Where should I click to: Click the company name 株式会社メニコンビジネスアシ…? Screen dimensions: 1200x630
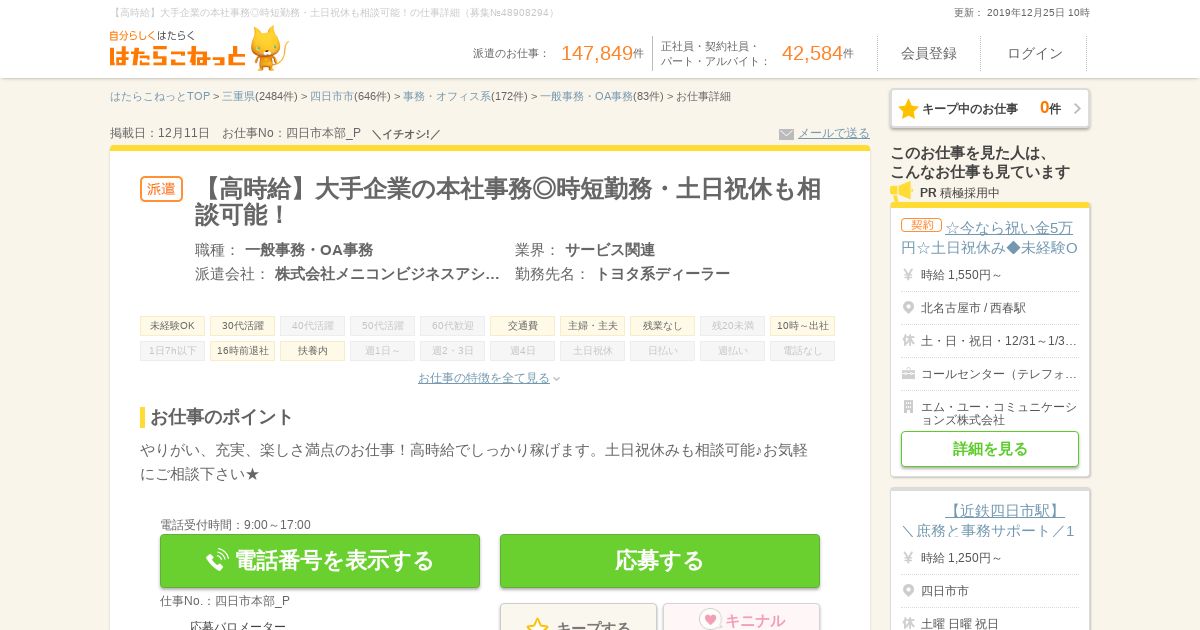[x=387, y=274]
